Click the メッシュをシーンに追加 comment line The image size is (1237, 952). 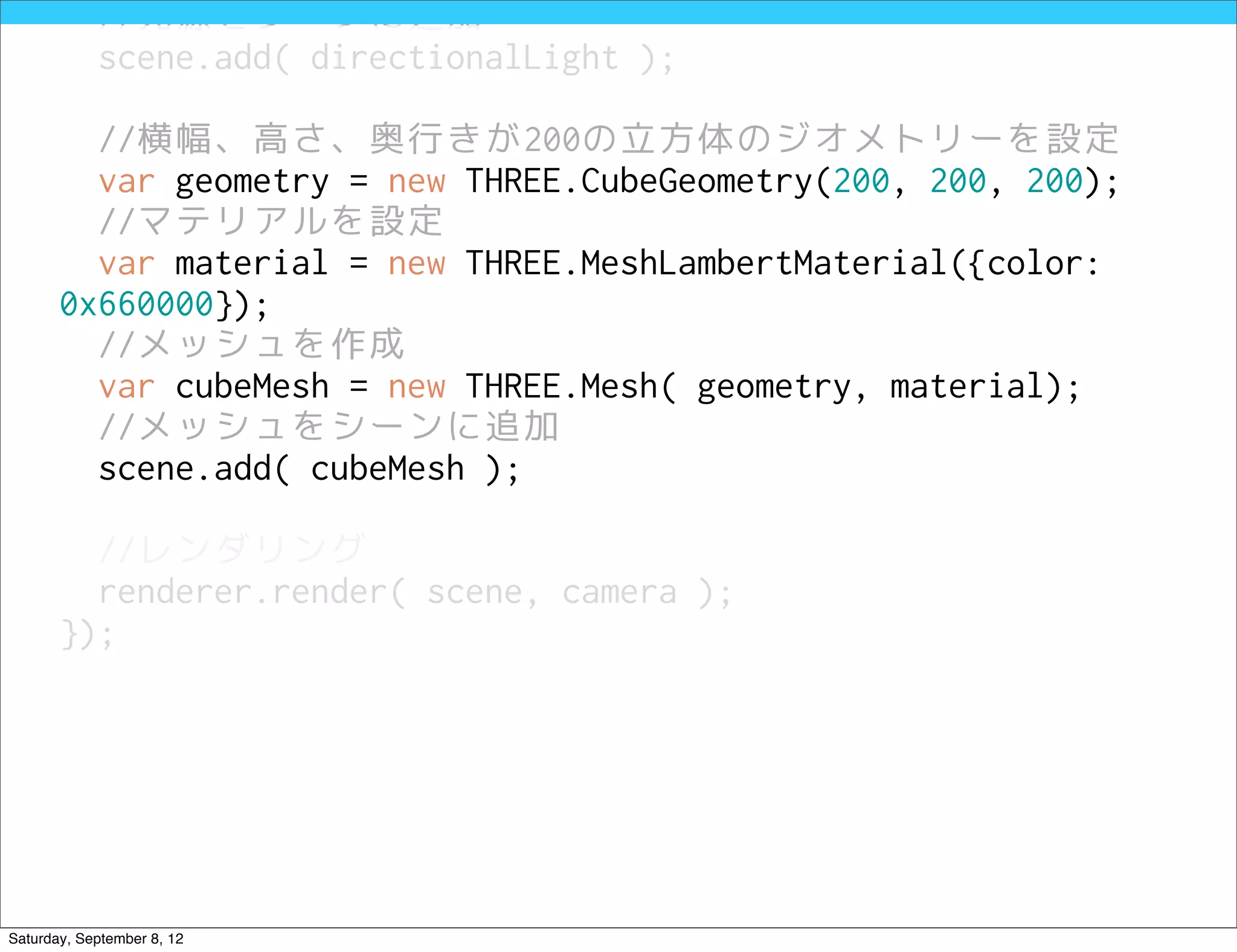point(329,426)
